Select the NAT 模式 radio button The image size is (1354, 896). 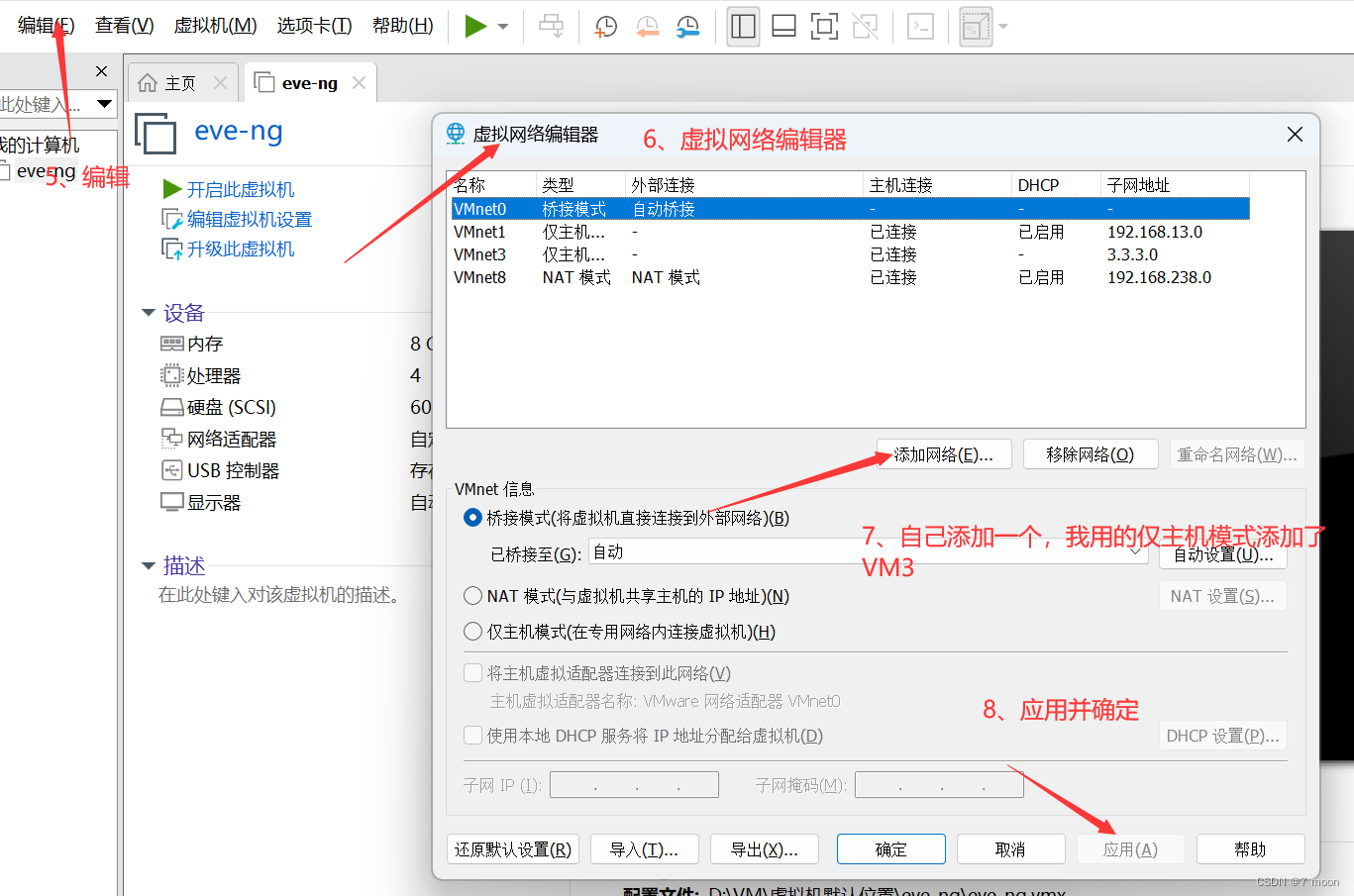tap(473, 596)
